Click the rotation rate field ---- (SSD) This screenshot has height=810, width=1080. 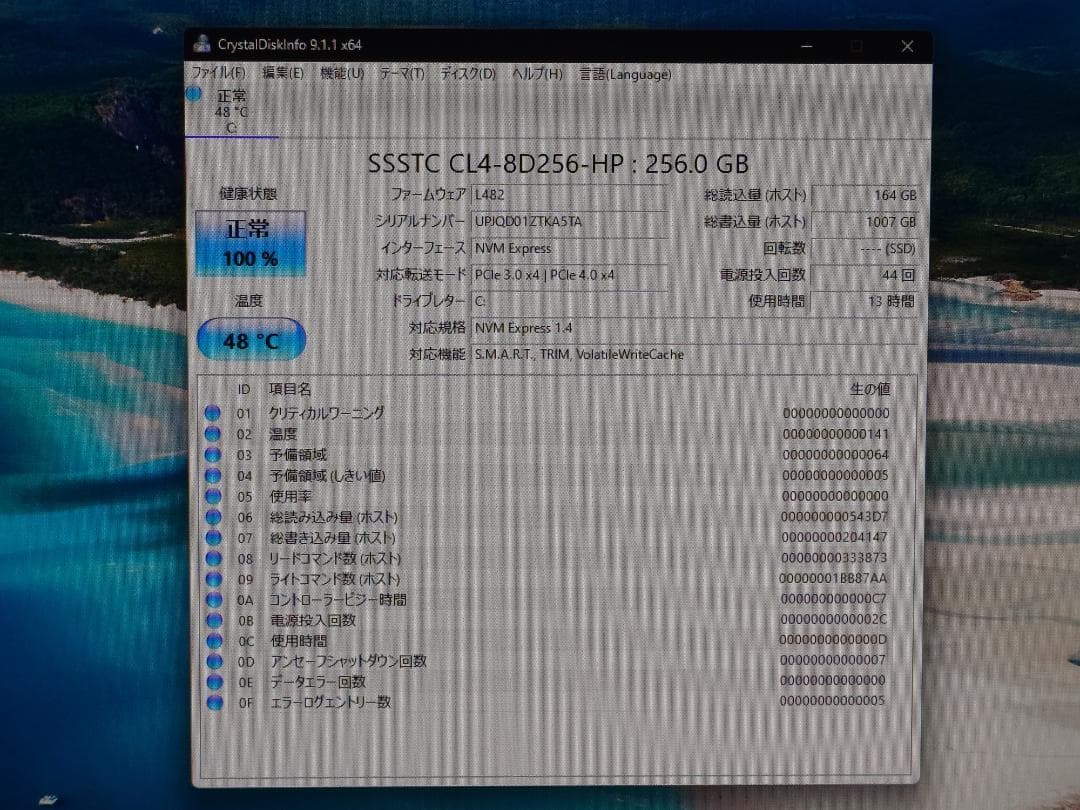(865, 249)
